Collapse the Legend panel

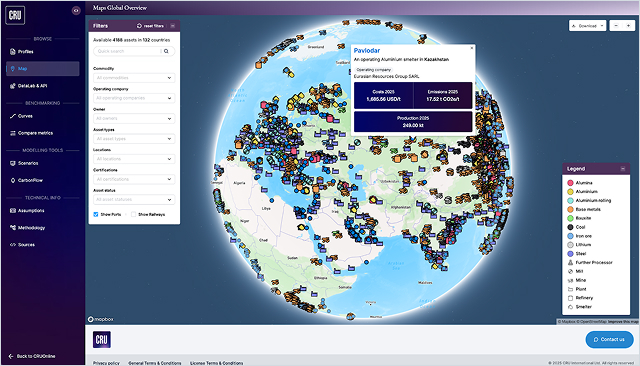(623, 169)
